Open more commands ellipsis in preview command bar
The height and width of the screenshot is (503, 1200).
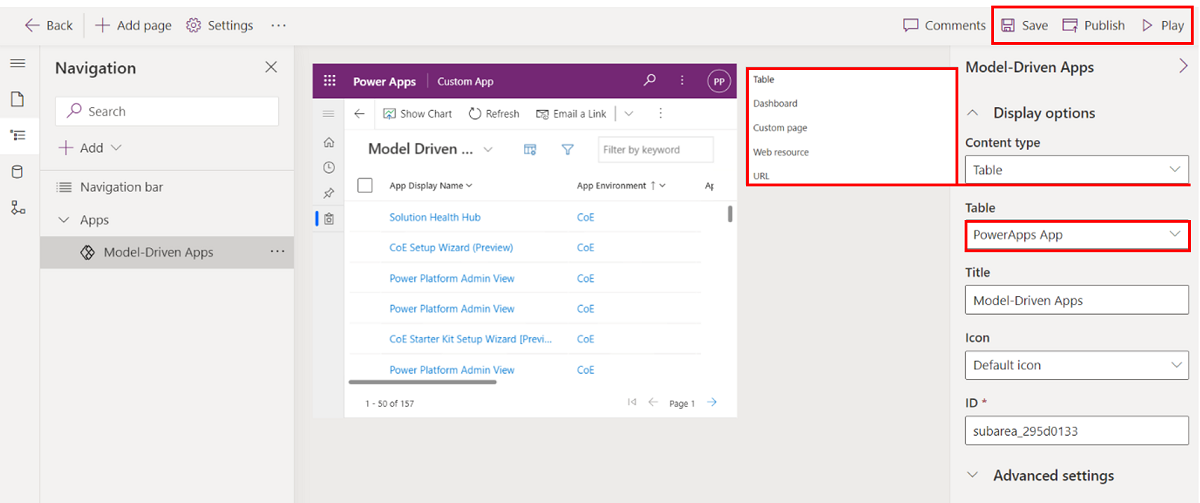[x=660, y=114]
